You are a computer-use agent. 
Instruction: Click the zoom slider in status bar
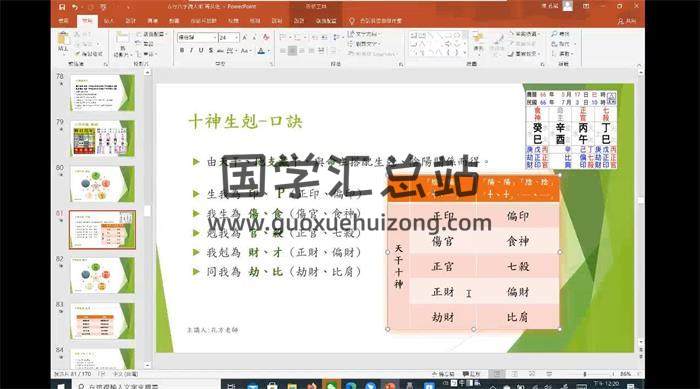585,374
